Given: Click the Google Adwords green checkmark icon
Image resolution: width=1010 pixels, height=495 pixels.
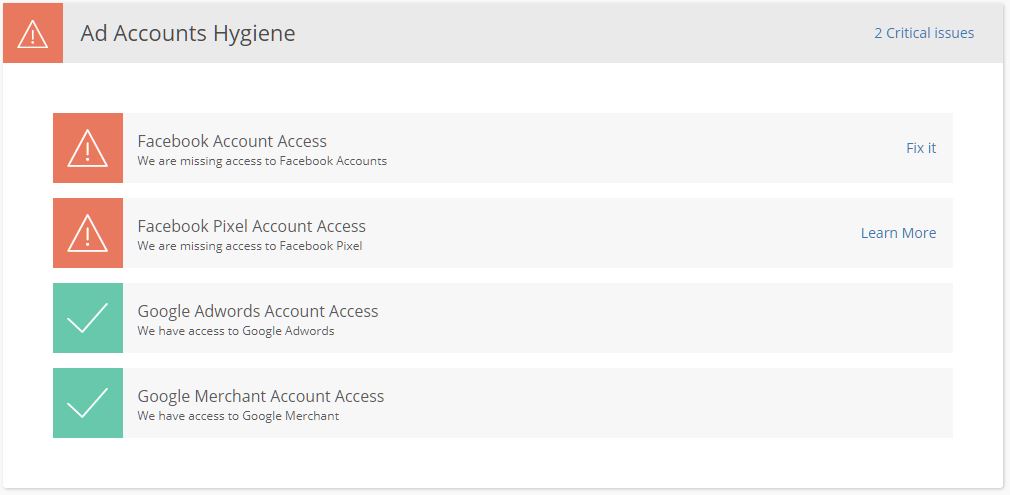Looking at the screenshot, I should pyautogui.click(x=88, y=318).
